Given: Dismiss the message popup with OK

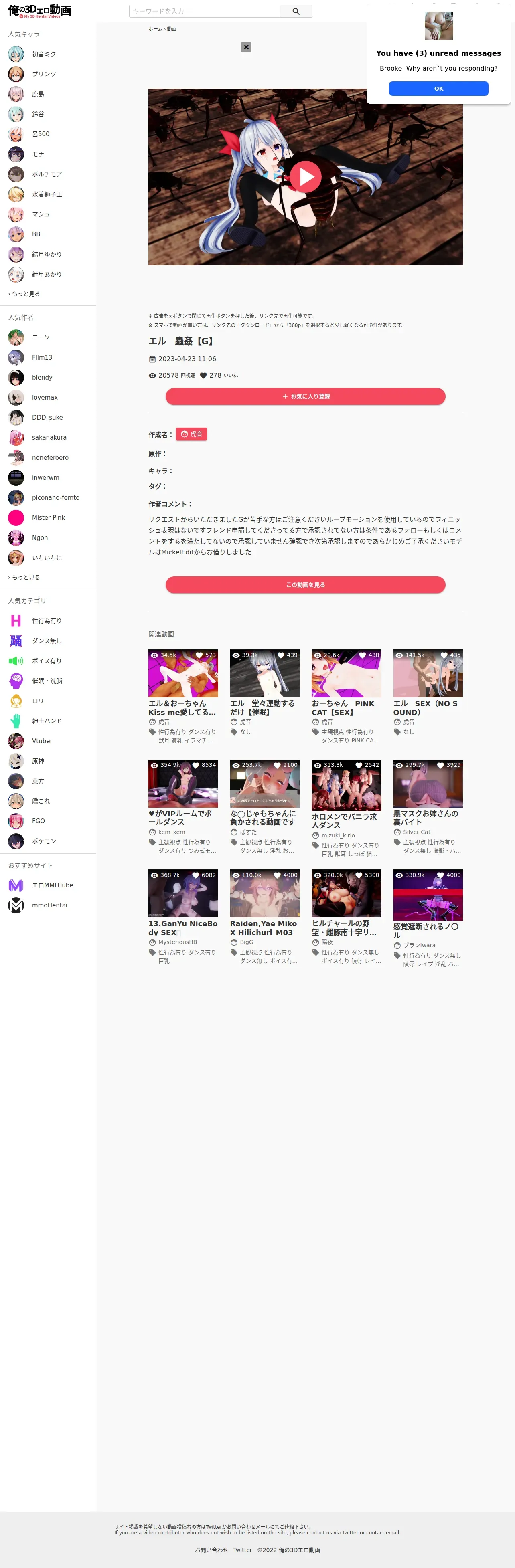Looking at the screenshot, I should click(438, 89).
